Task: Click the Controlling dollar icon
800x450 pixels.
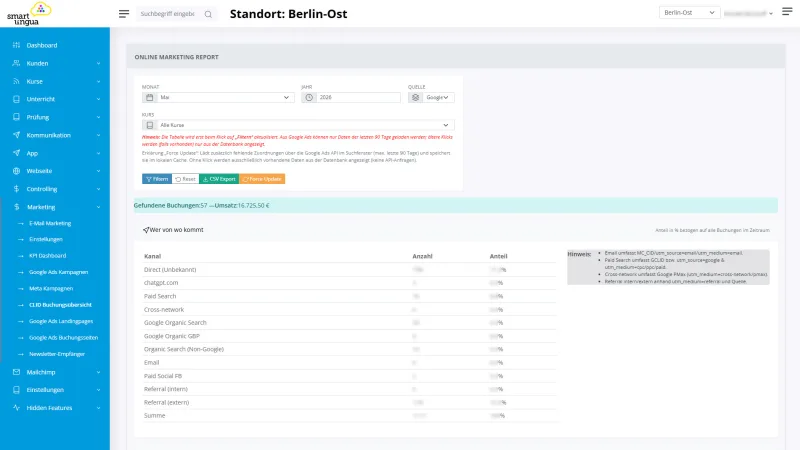Action: [16, 189]
